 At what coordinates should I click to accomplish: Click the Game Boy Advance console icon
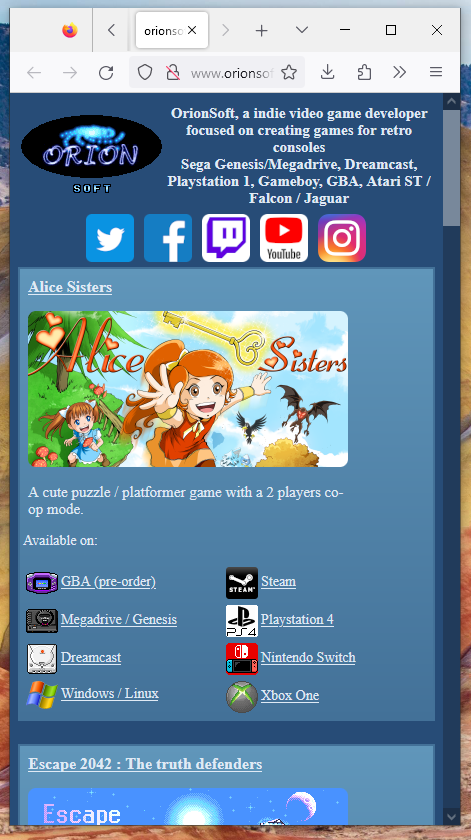42,582
